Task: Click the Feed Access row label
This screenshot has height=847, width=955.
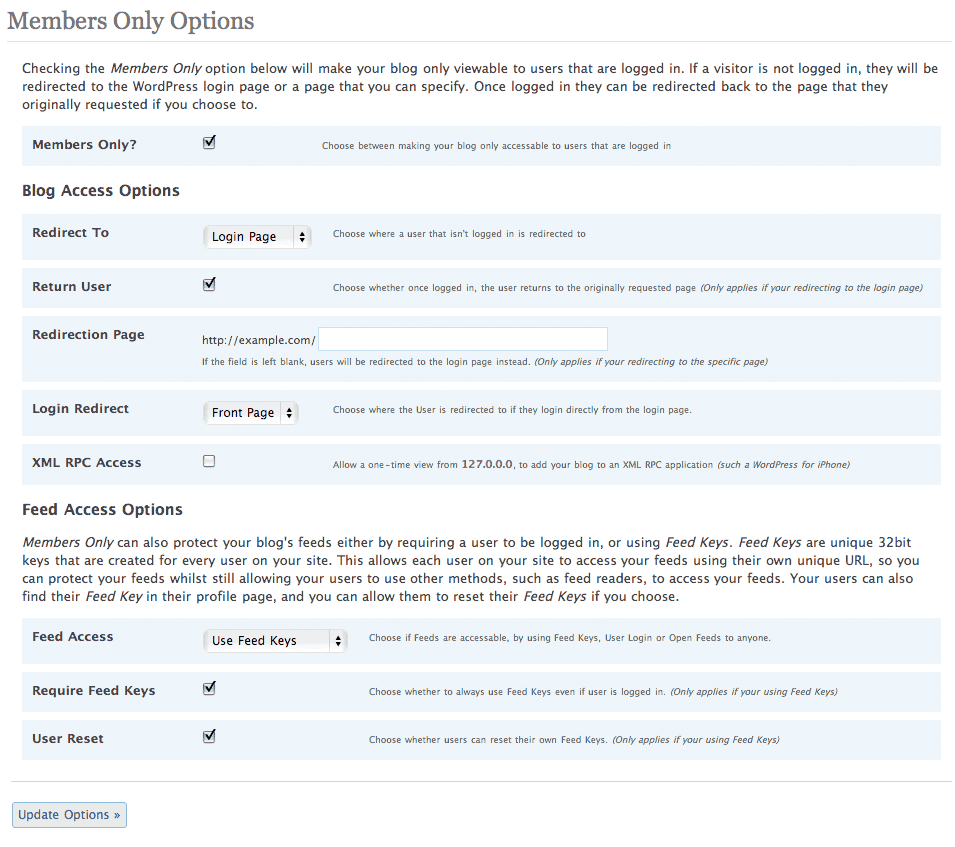Action: click(72, 637)
